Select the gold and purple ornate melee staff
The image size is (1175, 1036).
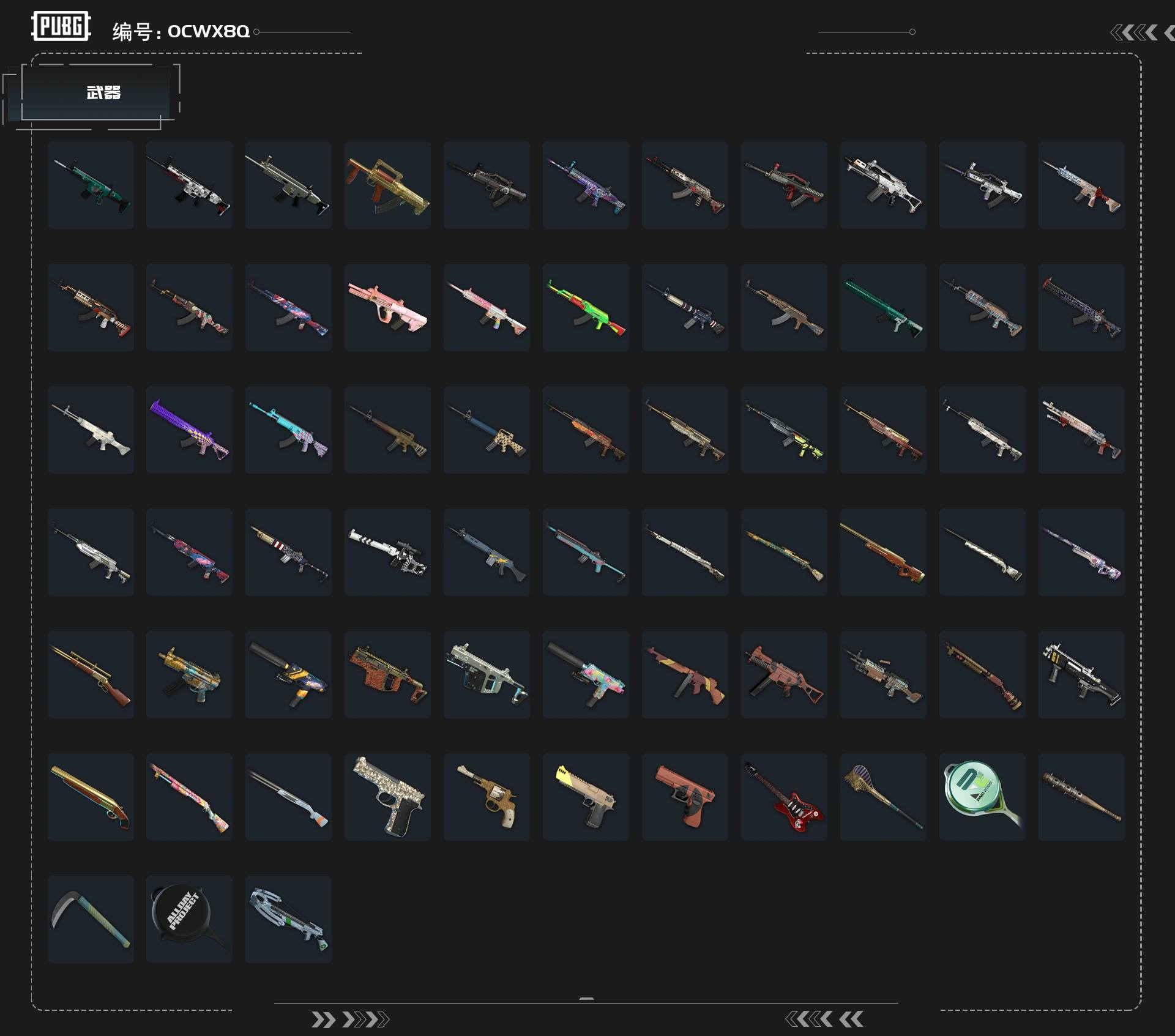click(x=883, y=797)
